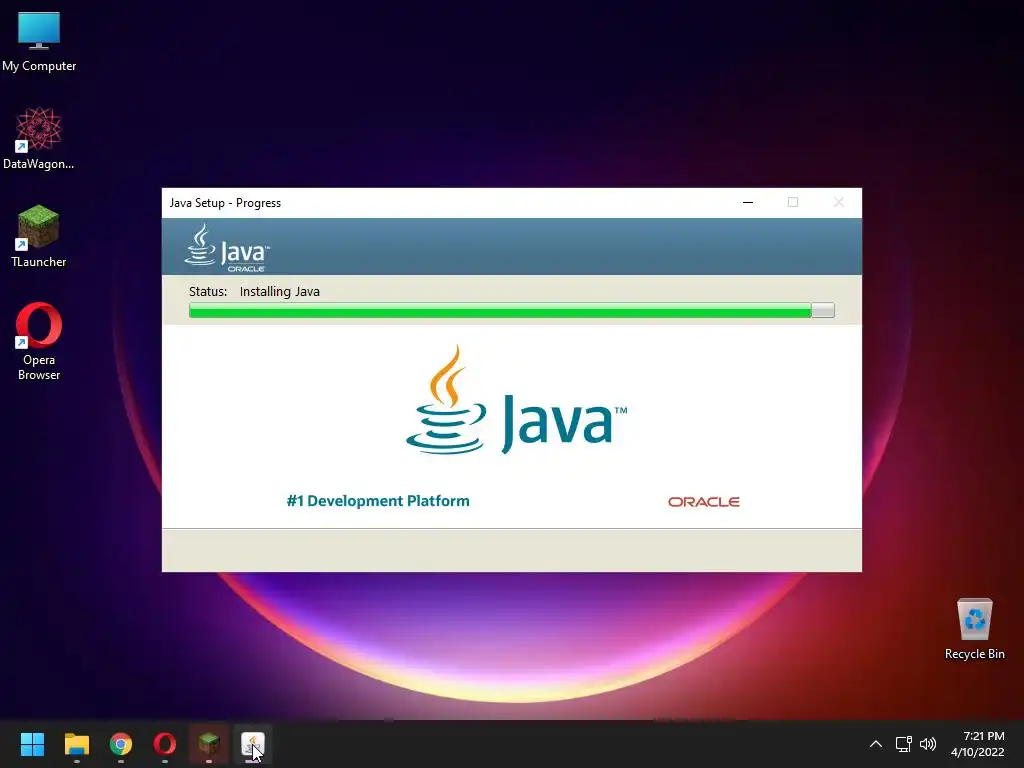Click the large Java logo graphic
The image size is (1024, 768).
pos(517,400)
